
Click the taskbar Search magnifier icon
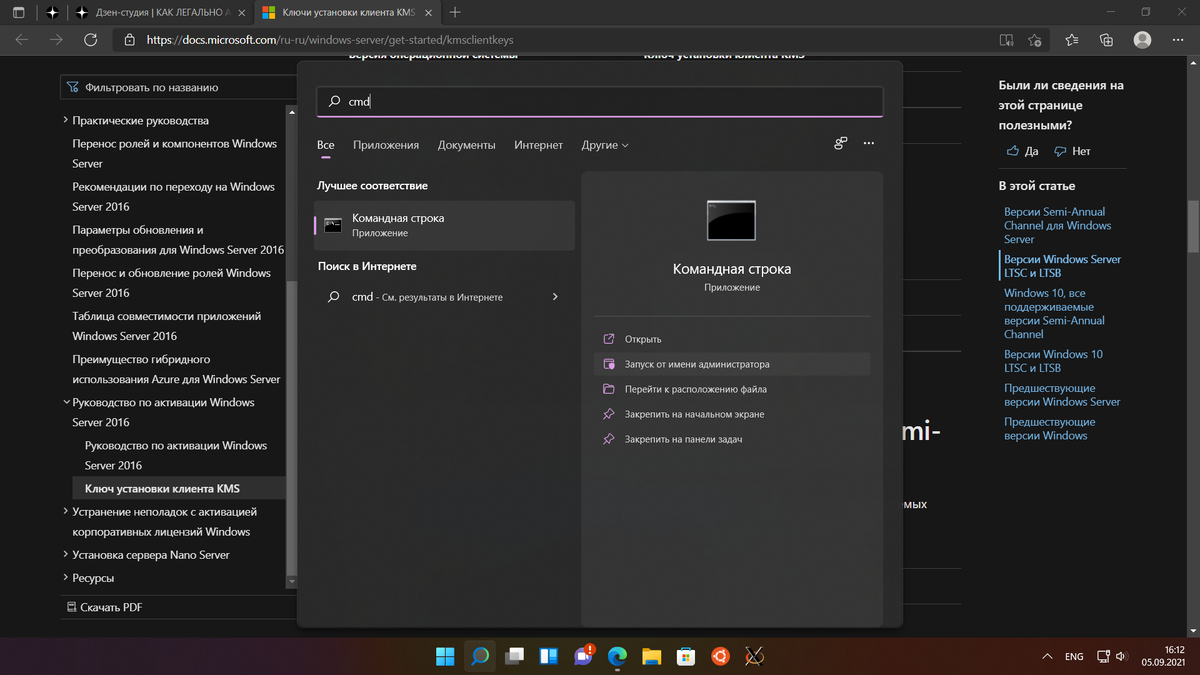[480, 656]
